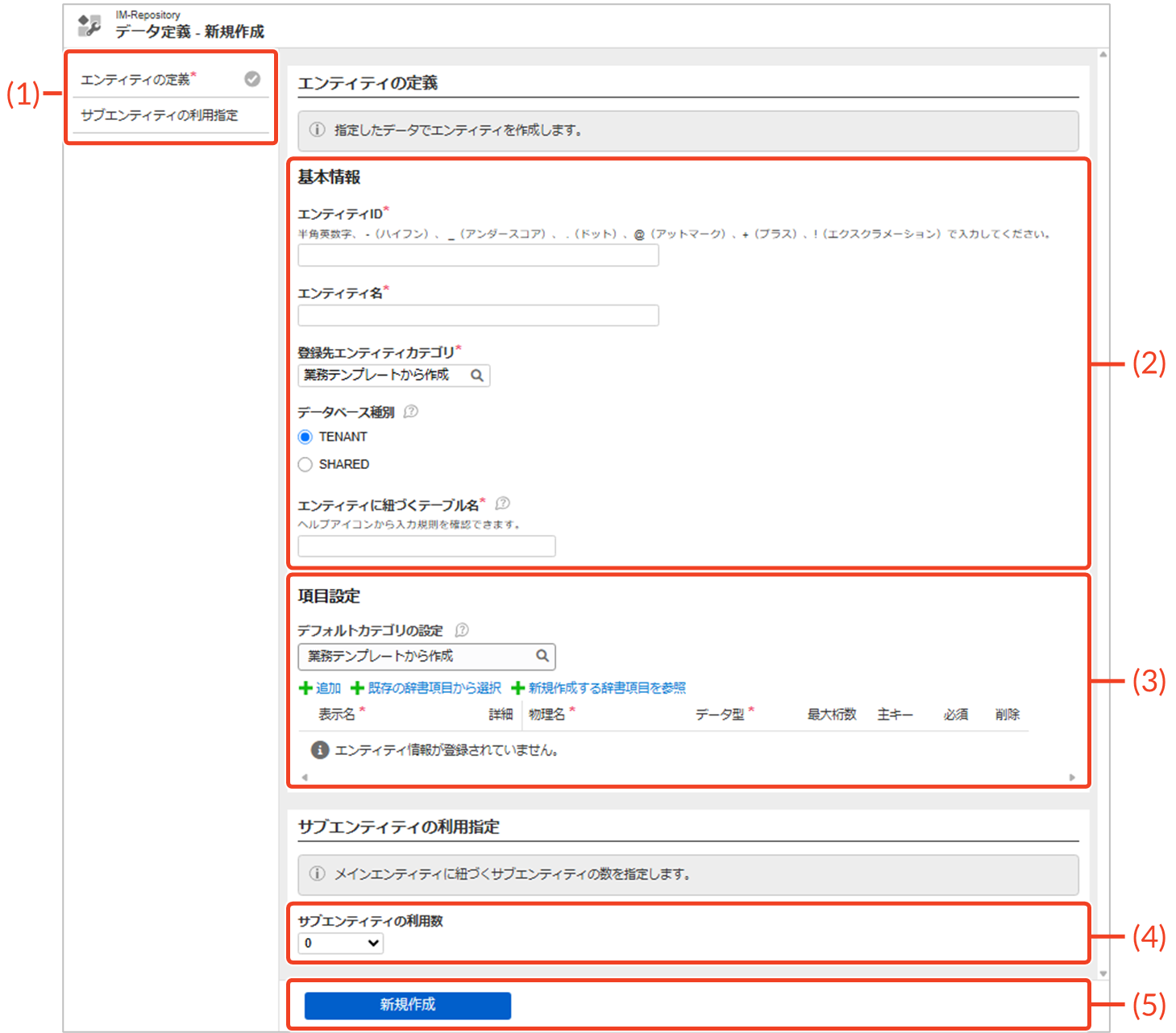
Task: Click the search icon in デフォルトカテゴリ field
Action: pyautogui.click(x=542, y=656)
